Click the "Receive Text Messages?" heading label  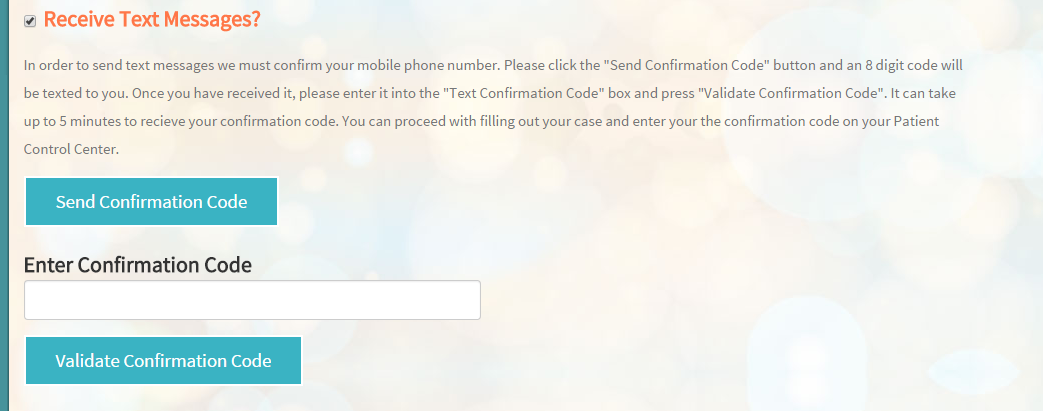(x=152, y=19)
